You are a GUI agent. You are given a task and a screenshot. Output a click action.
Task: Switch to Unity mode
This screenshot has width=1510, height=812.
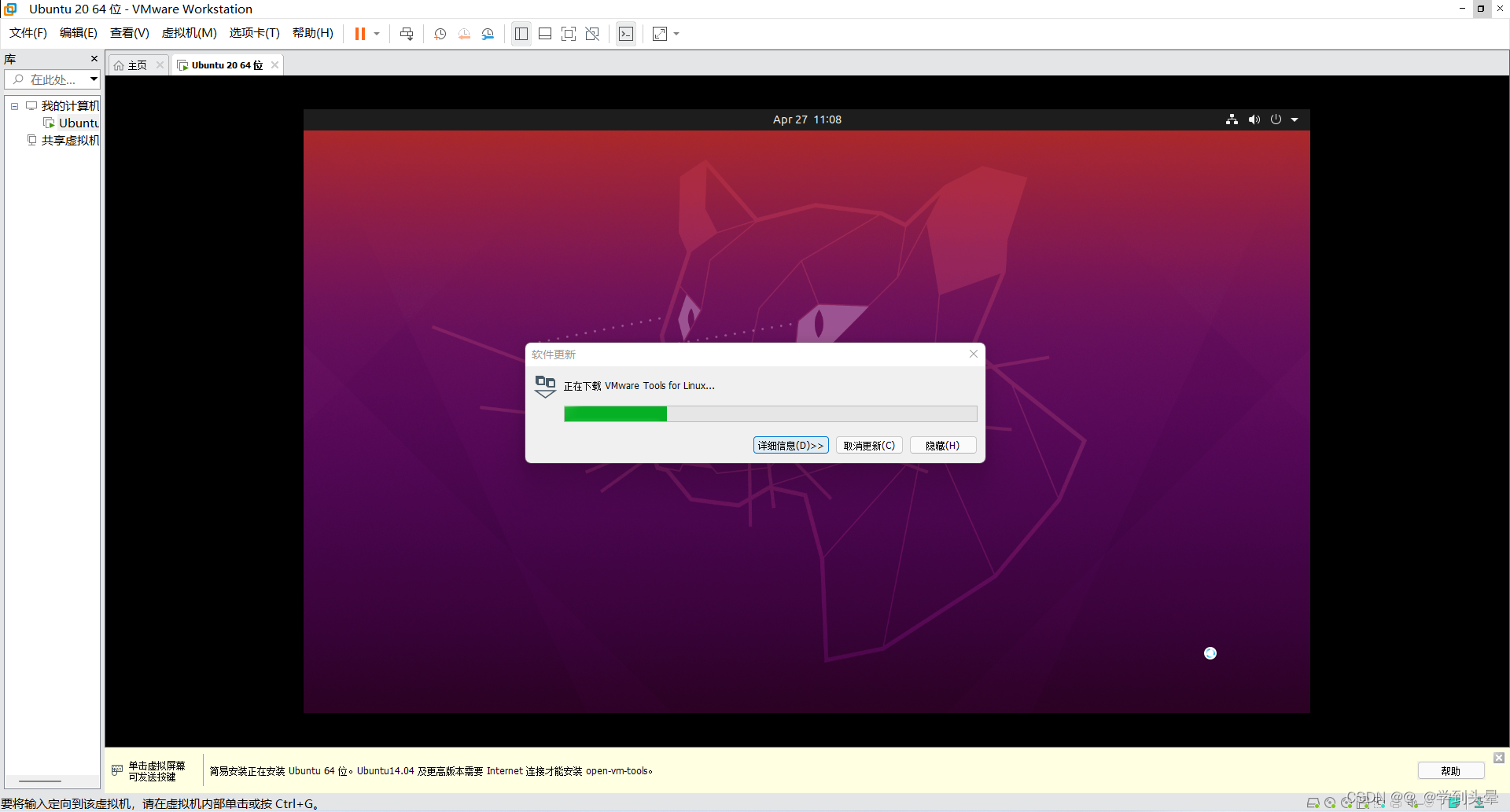[593, 34]
